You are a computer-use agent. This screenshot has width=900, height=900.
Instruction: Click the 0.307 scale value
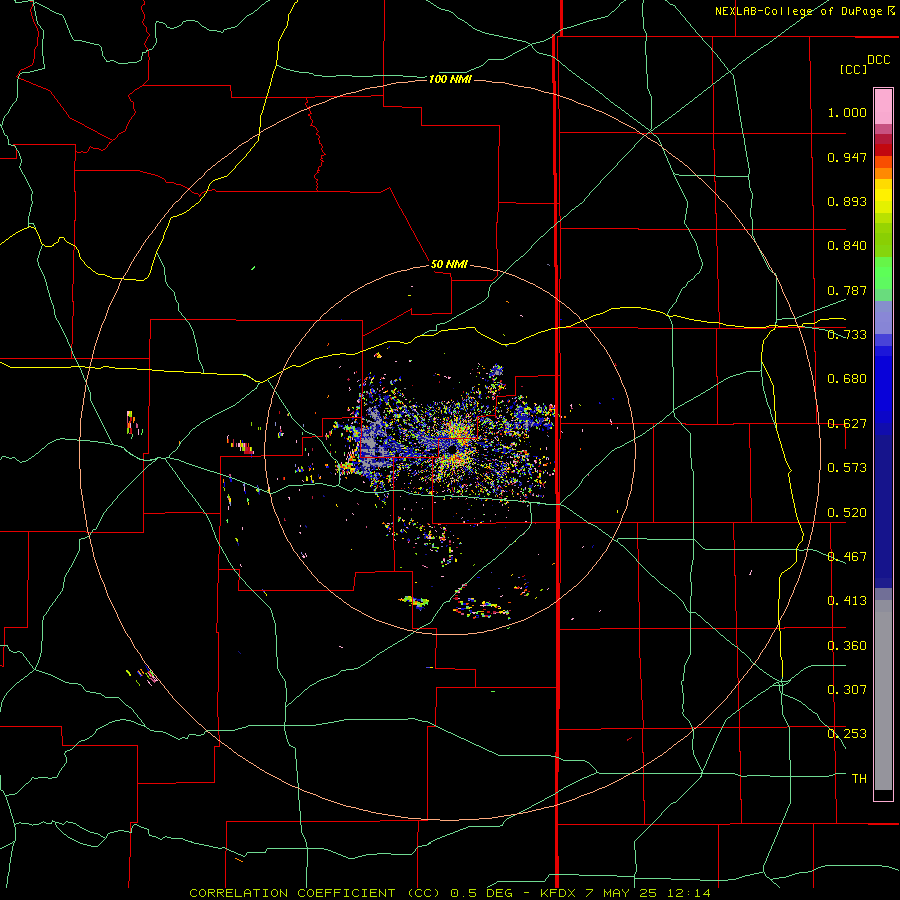click(x=847, y=689)
